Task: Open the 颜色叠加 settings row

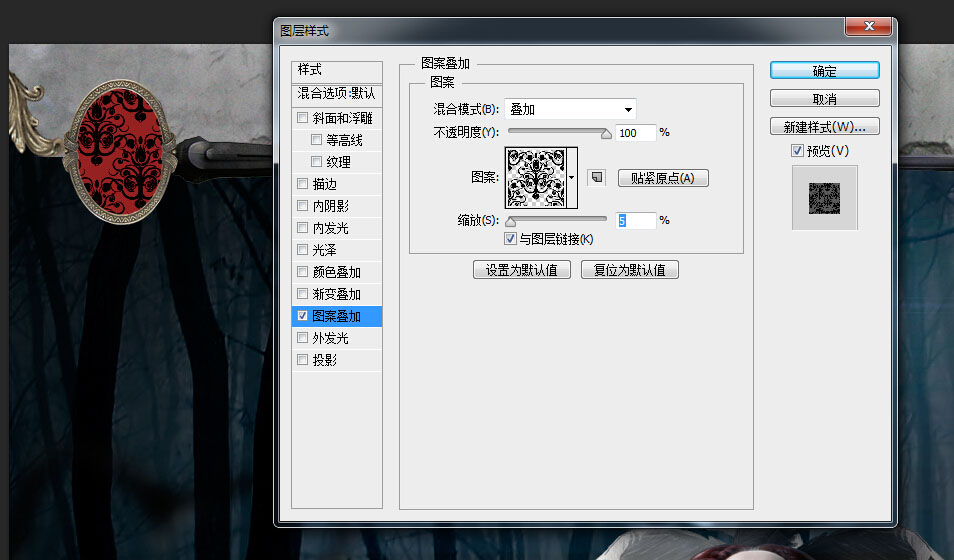Action: (336, 271)
